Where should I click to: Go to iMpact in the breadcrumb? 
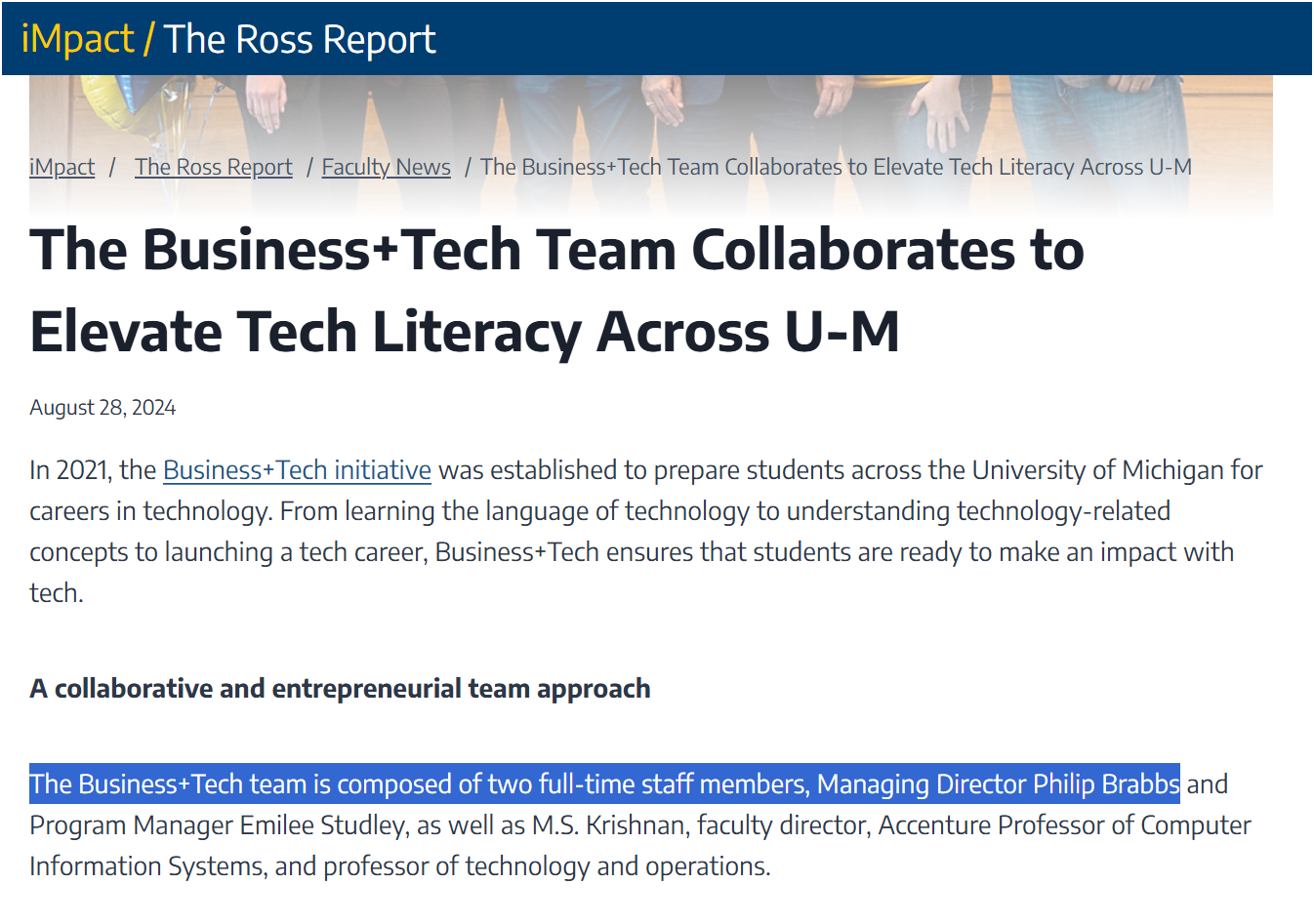pos(62,167)
